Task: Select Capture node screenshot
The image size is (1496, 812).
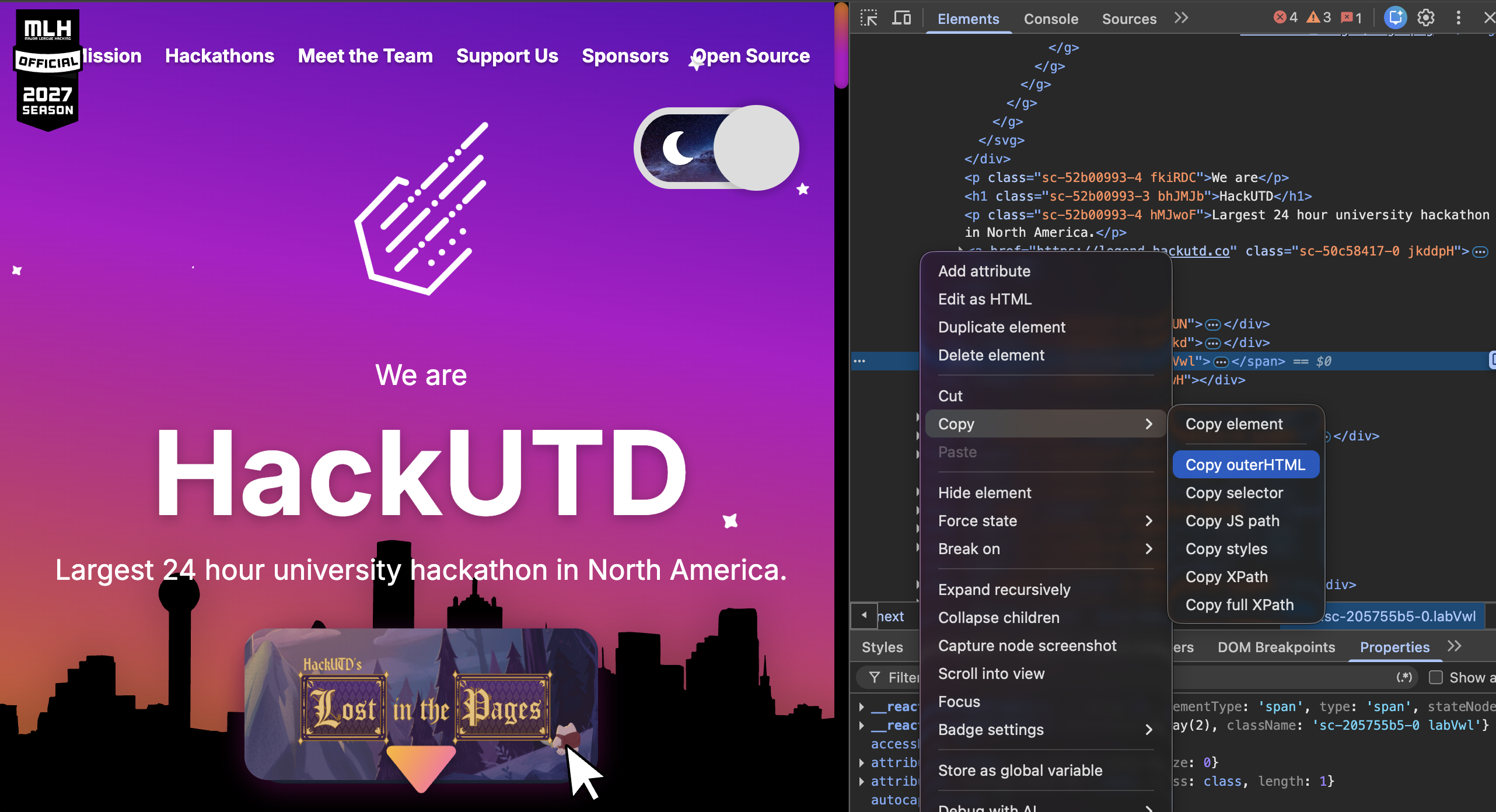Action: click(1046, 645)
